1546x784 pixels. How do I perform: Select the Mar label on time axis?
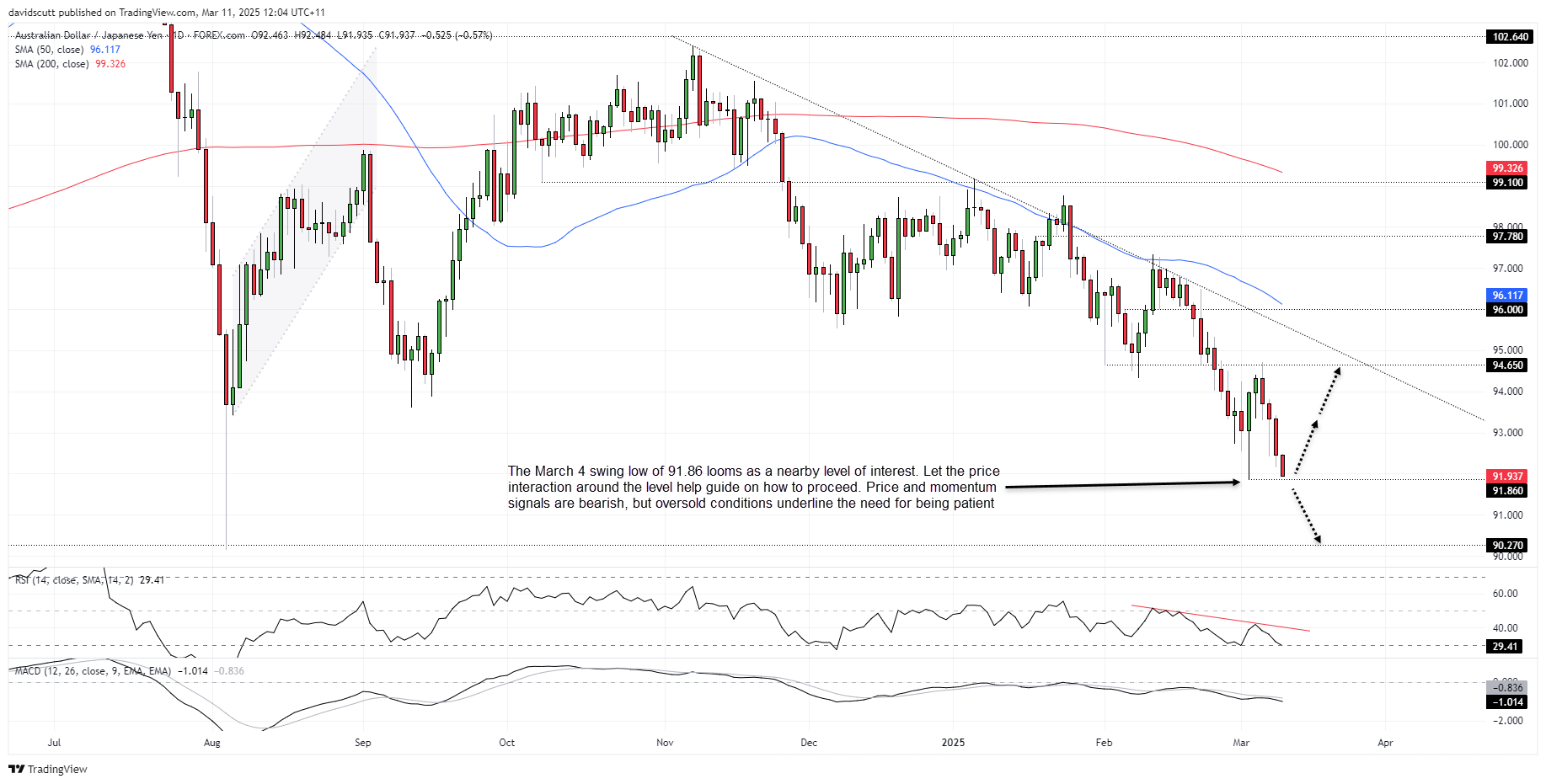point(1241,743)
